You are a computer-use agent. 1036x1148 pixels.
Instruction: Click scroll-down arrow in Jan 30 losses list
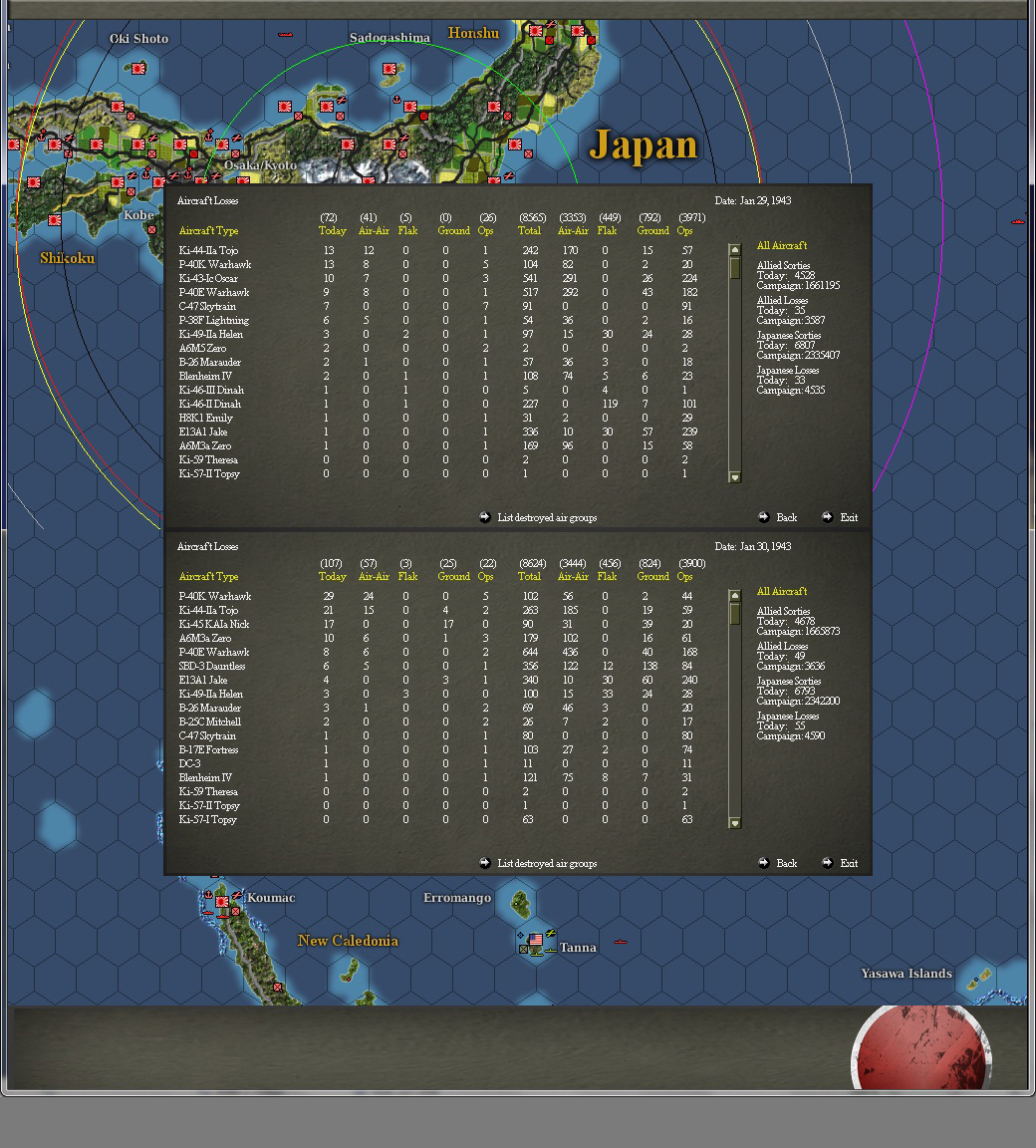pos(735,823)
